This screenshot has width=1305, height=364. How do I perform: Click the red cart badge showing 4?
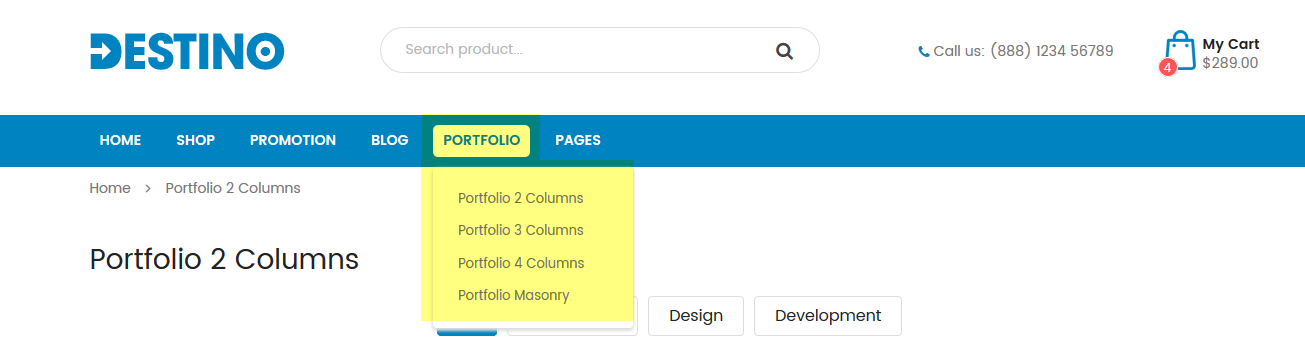1167,67
